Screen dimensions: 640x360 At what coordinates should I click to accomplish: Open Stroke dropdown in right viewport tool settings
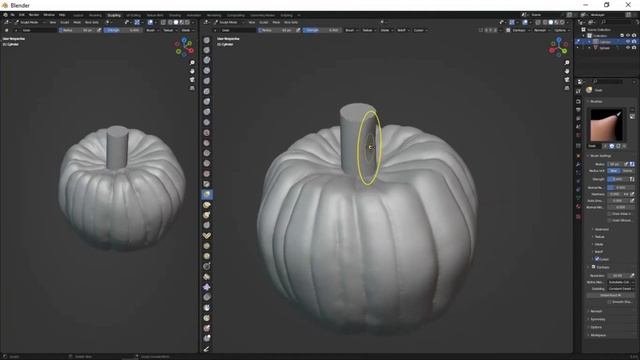click(x=386, y=30)
